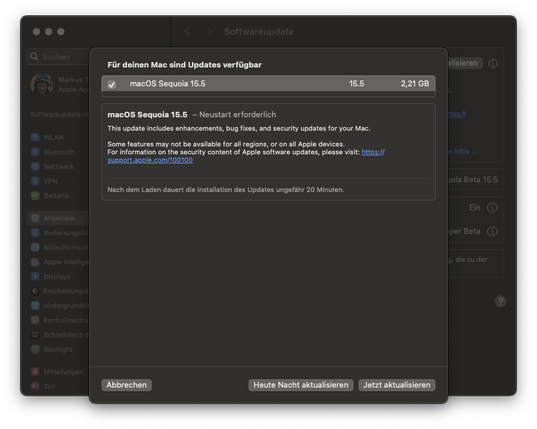537x429 pixels.
Task: Choose Heute Nacht aktualisieren
Action: pyautogui.click(x=301, y=385)
